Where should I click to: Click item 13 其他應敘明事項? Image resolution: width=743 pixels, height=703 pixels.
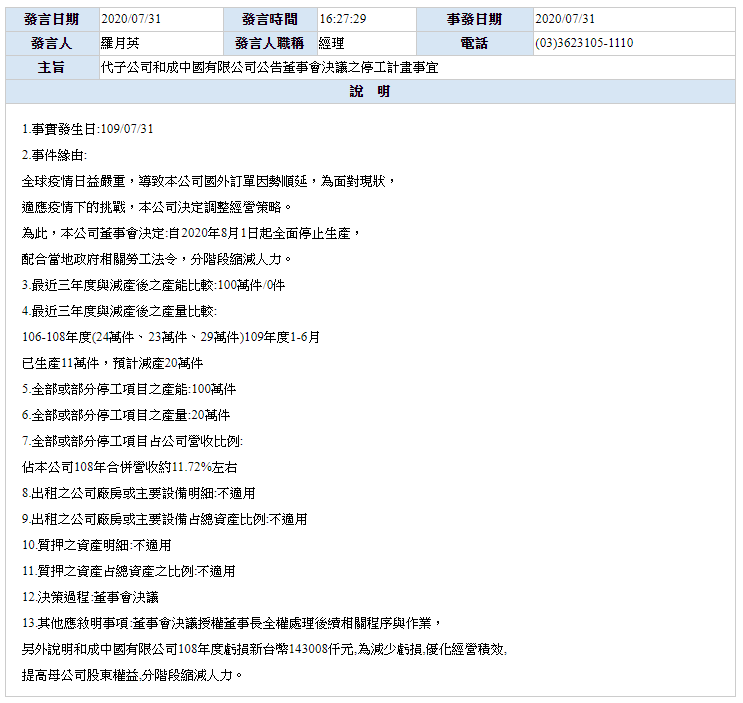(x=232, y=623)
